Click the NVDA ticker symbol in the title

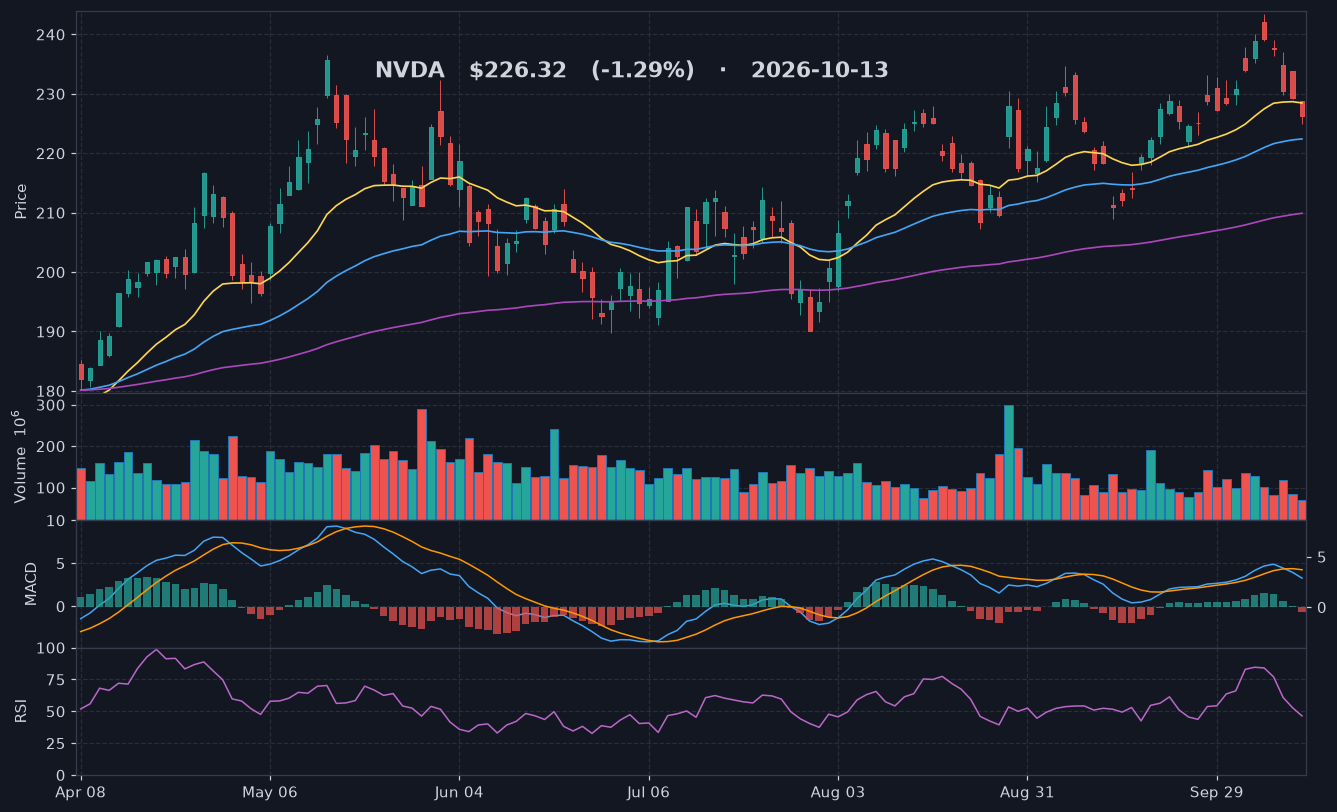(x=410, y=71)
